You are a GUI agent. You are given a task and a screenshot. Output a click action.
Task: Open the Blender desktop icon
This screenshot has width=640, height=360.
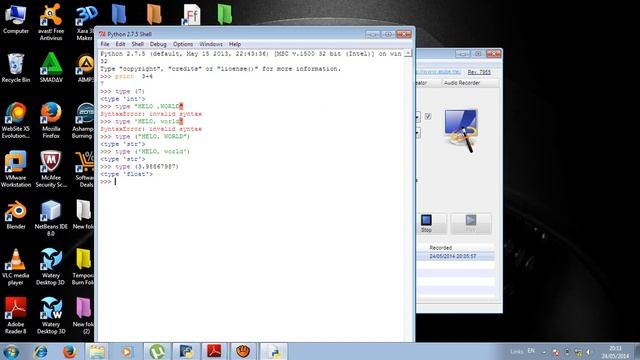16,215
